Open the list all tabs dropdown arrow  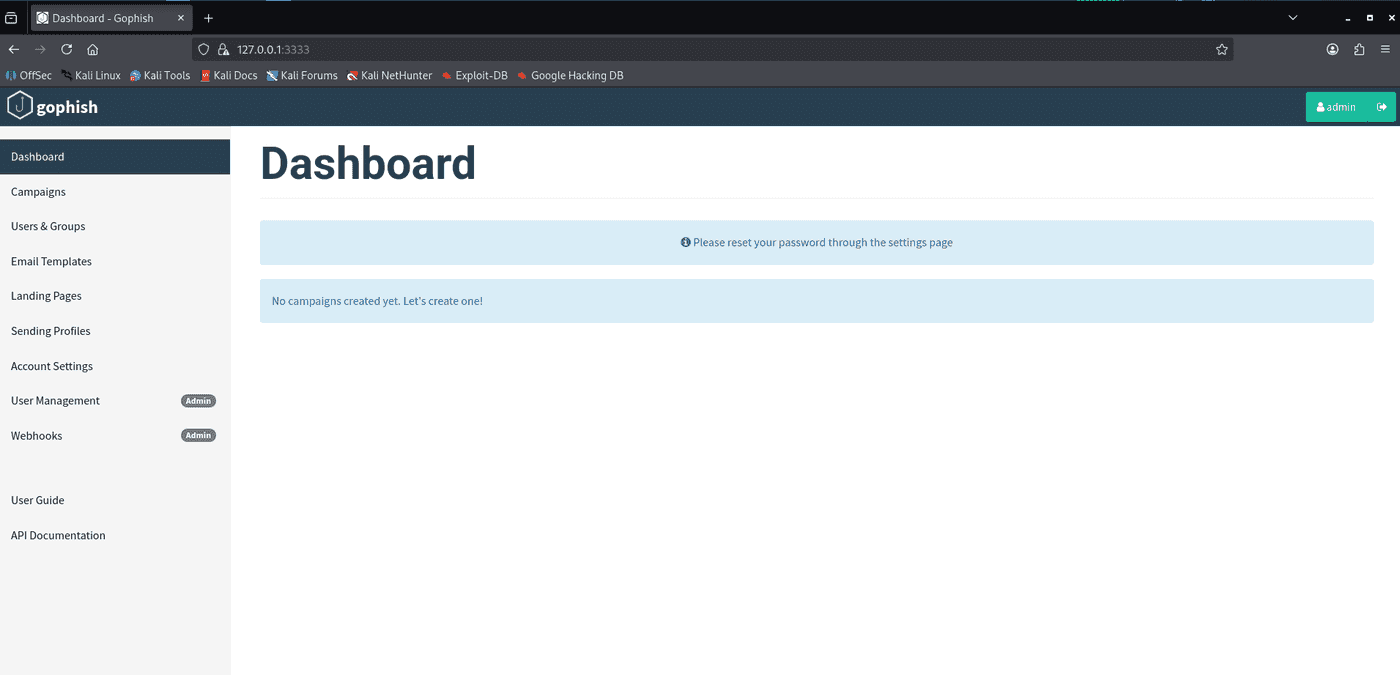(x=1292, y=18)
